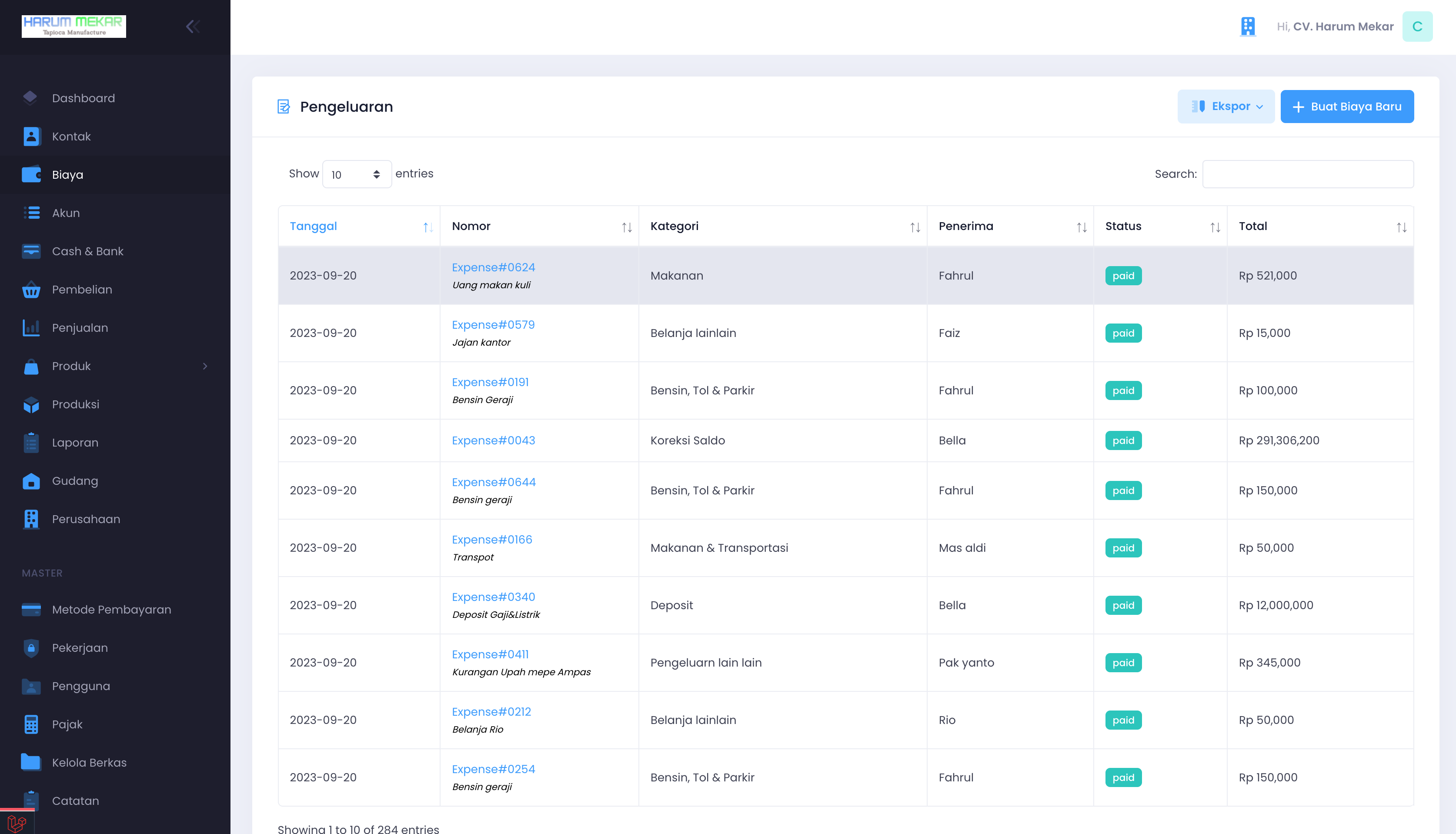Sort table by Total column
The height and width of the screenshot is (834, 1456).
coord(1320,226)
